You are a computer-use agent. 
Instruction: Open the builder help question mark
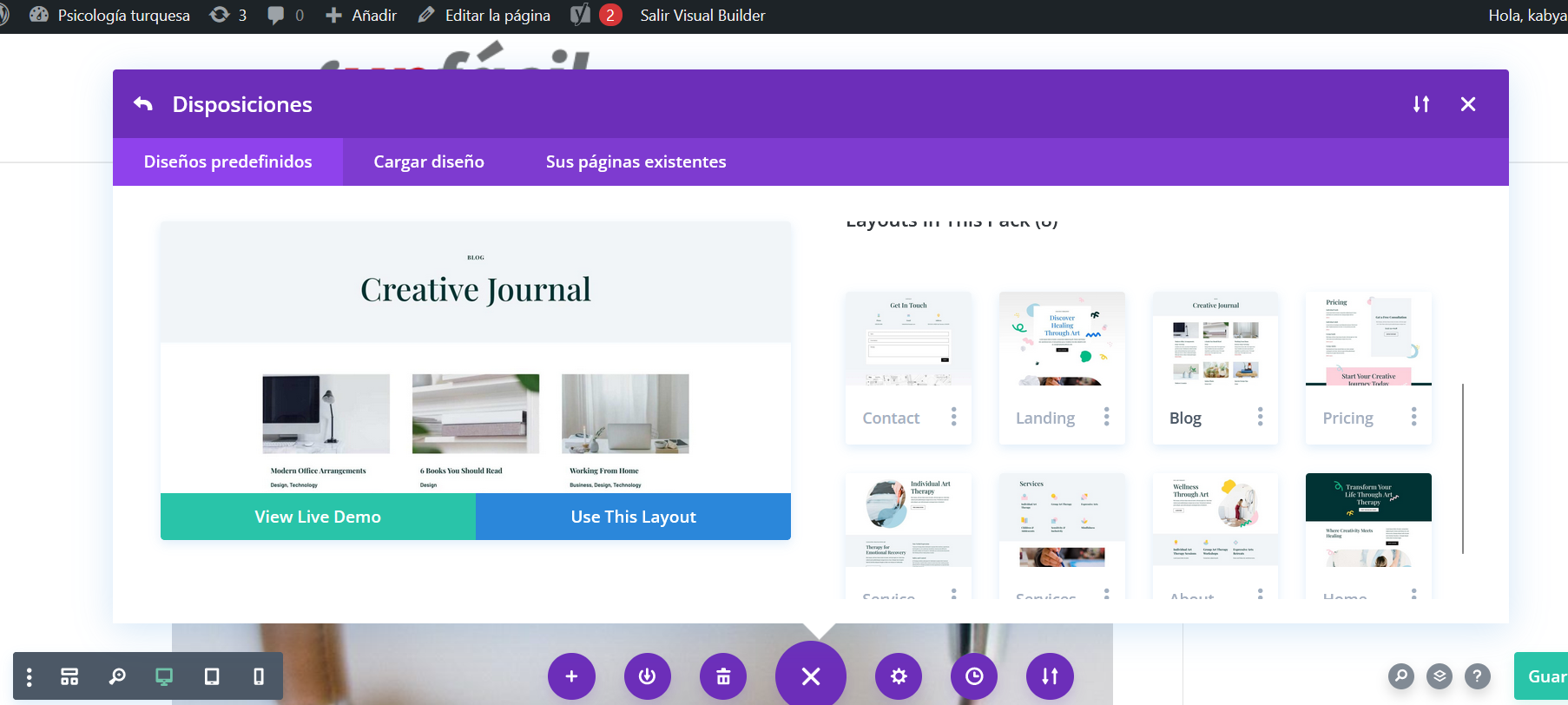click(1478, 676)
